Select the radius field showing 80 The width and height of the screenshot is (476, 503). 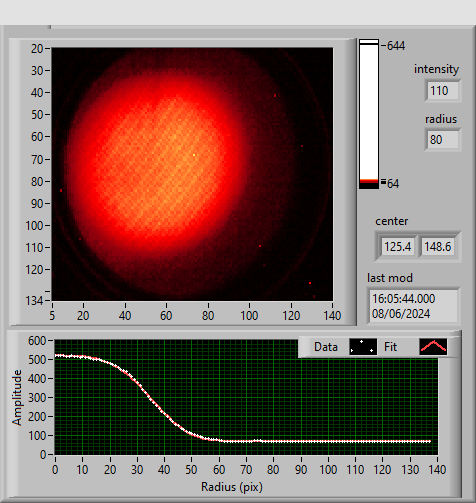click(443, 140)
